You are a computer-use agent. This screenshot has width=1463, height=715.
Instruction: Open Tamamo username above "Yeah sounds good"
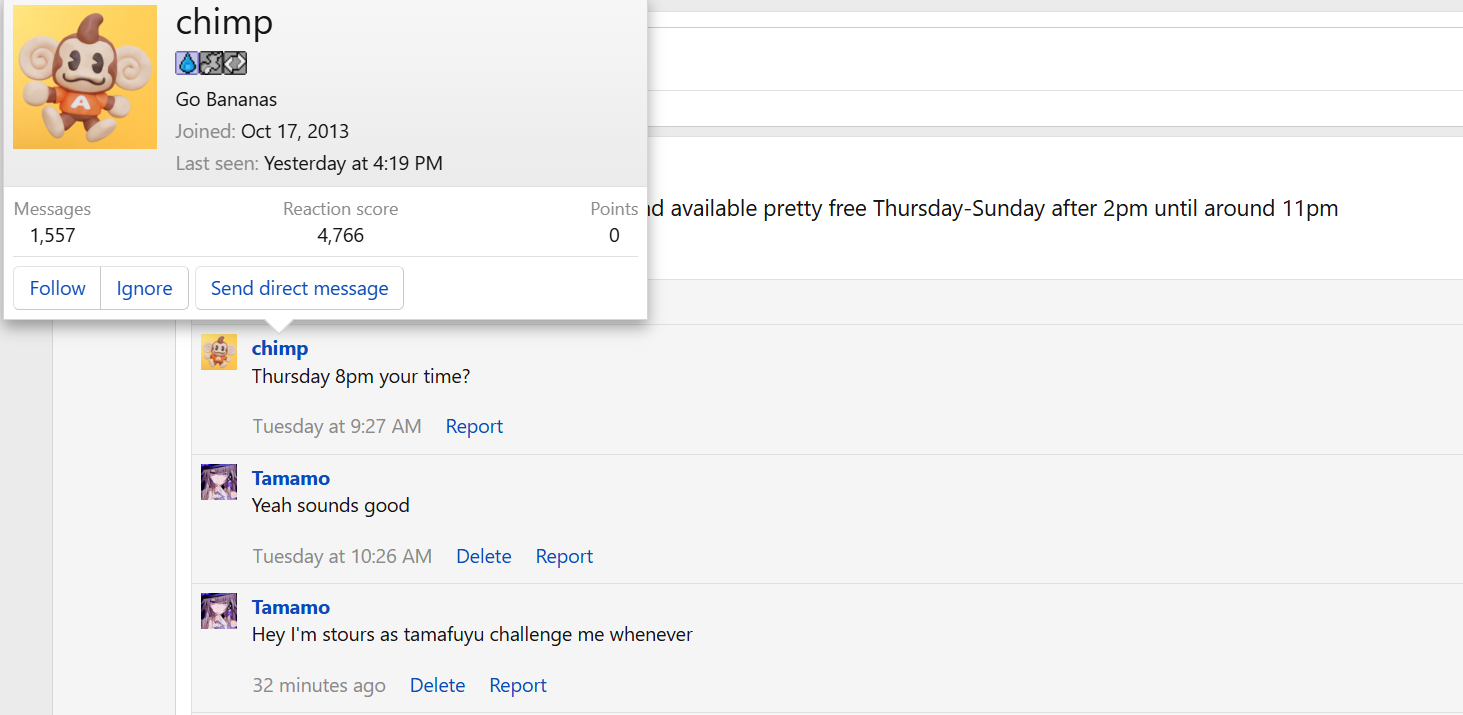click(x=290, y=478)
